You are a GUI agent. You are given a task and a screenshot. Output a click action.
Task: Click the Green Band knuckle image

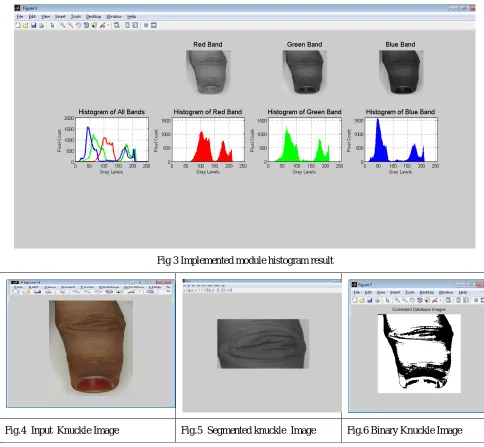pos(305,72)
